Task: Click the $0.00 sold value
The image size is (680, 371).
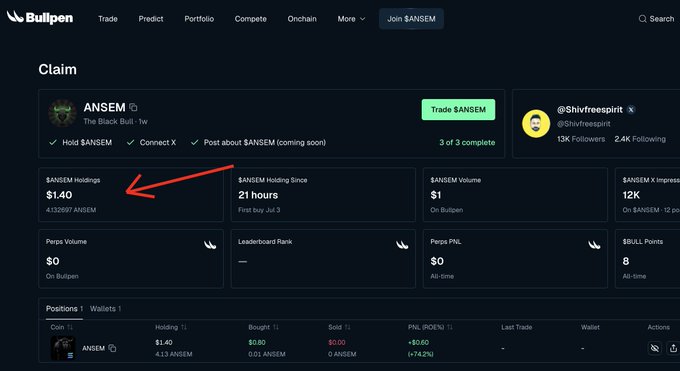Action: (x=337, y=342)
